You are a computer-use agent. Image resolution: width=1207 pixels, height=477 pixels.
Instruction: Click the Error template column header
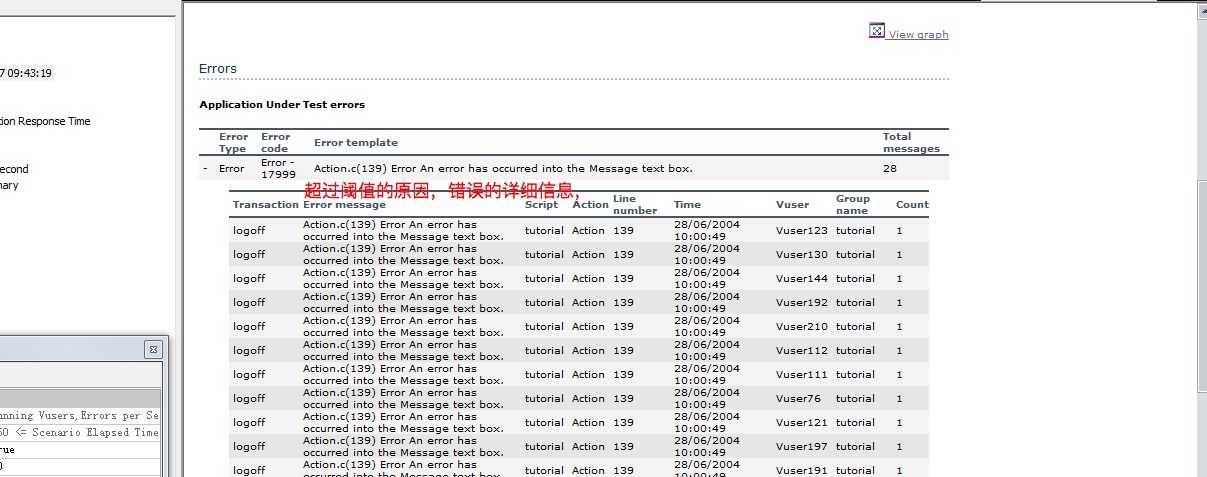356,143
